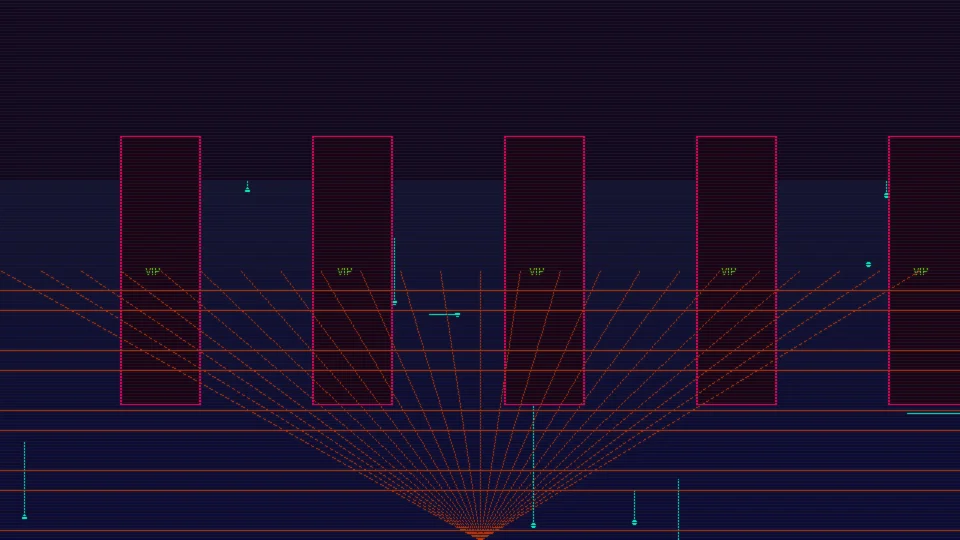Click the dotless cyan vertical line at the bottom
This screenshot has height=540, width=960.
click(x=678, y=508)
